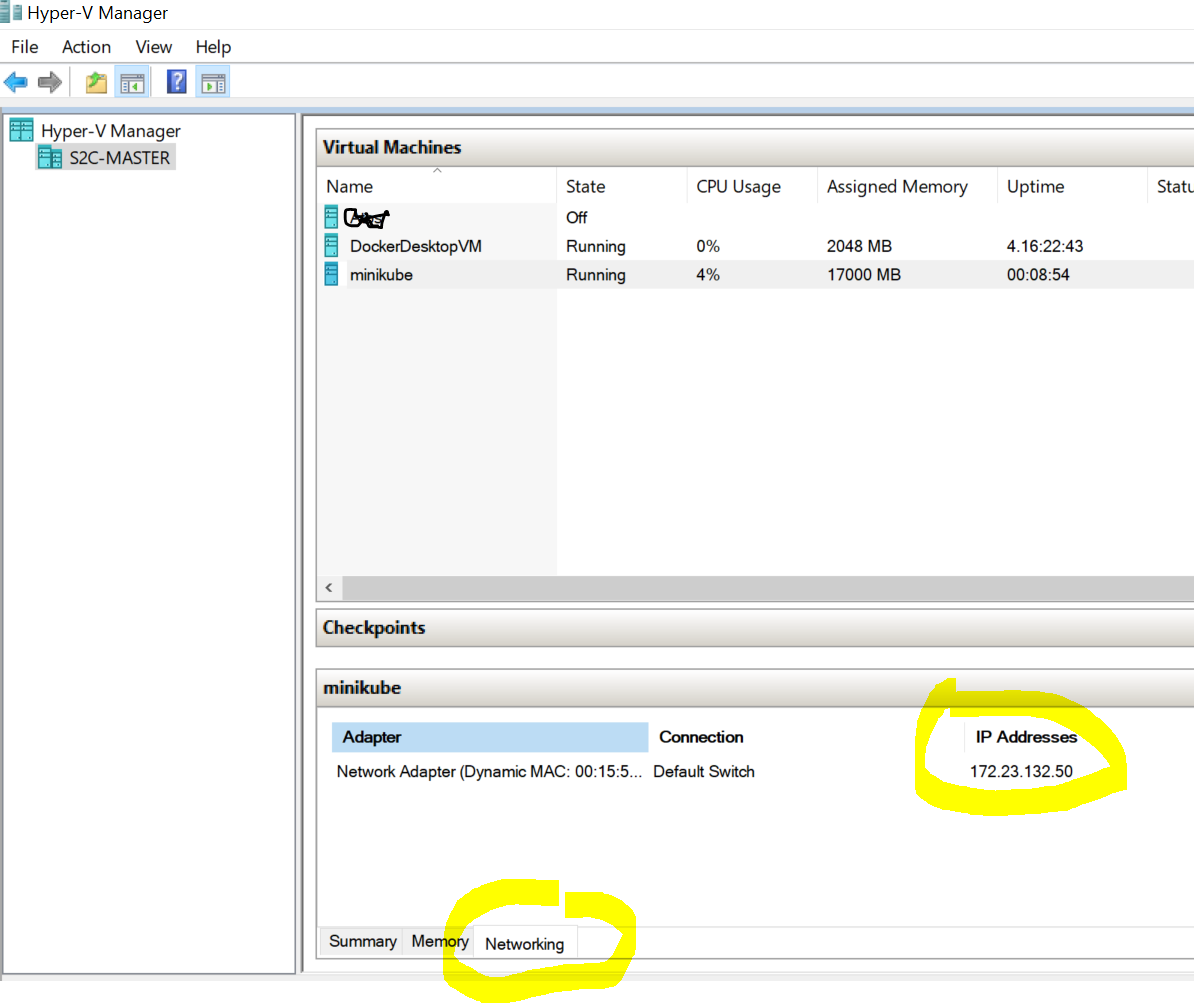The width and height of the screenshot is (1194, 1003).
Task: Click the icon of the powered-off VM
Action: click(331, 217)
